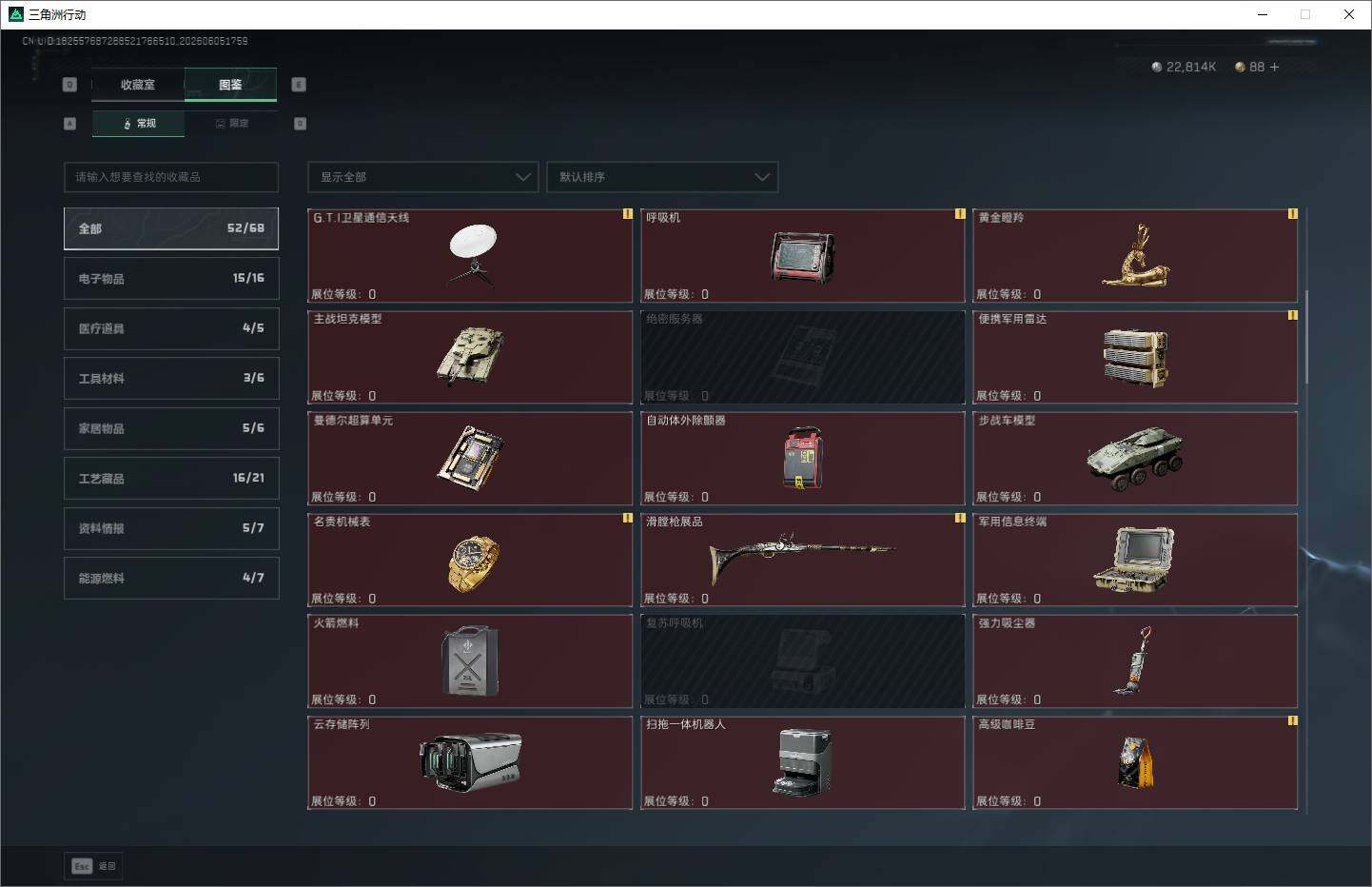Screen dimensions: 1372x887
Task: Focus the 请输入想要查找的收藏品 search field
Action: (171, 177)
